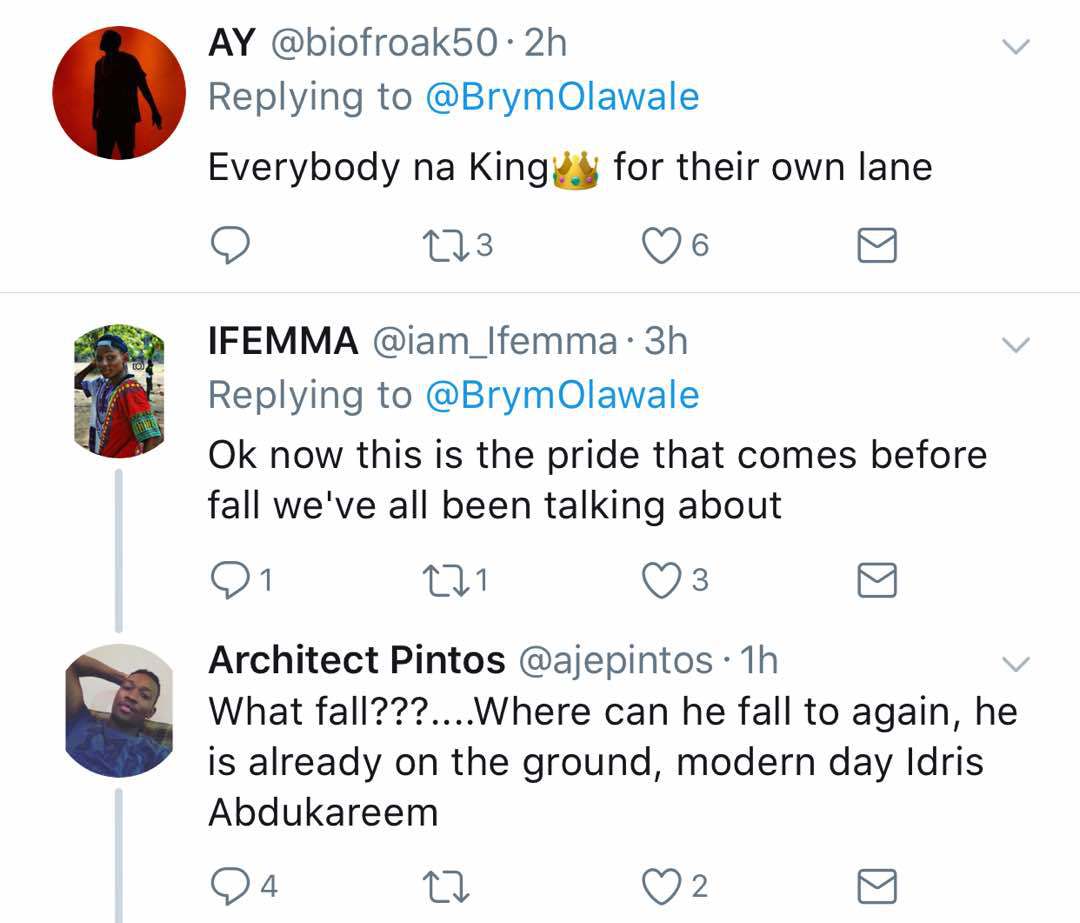Like Architect Pintos' tweet
Screen dimensions: 1080x923
click(x=661, y=886)
